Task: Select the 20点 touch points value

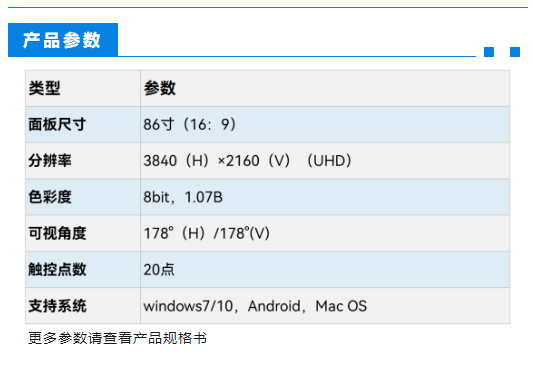Action: click(159, 270)
